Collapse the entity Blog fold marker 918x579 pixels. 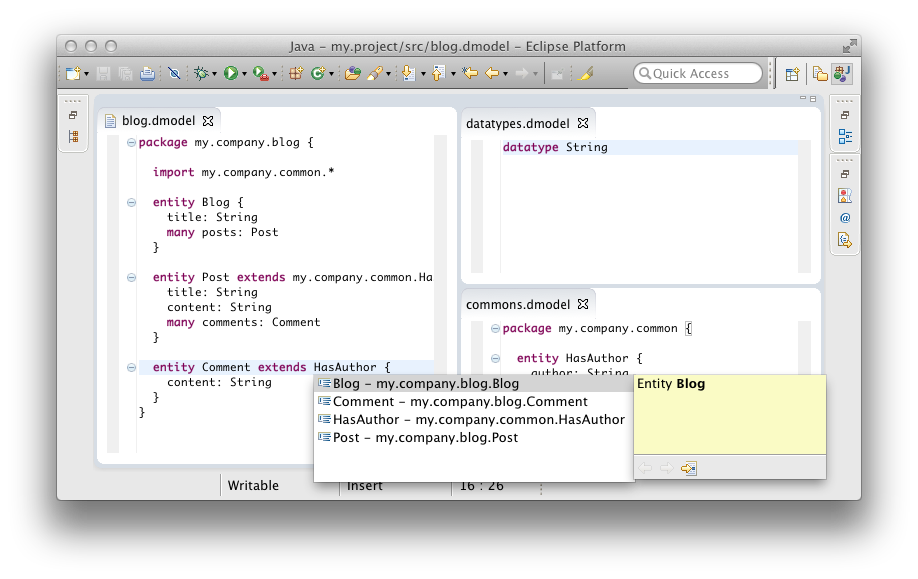[x=131, y=203]
